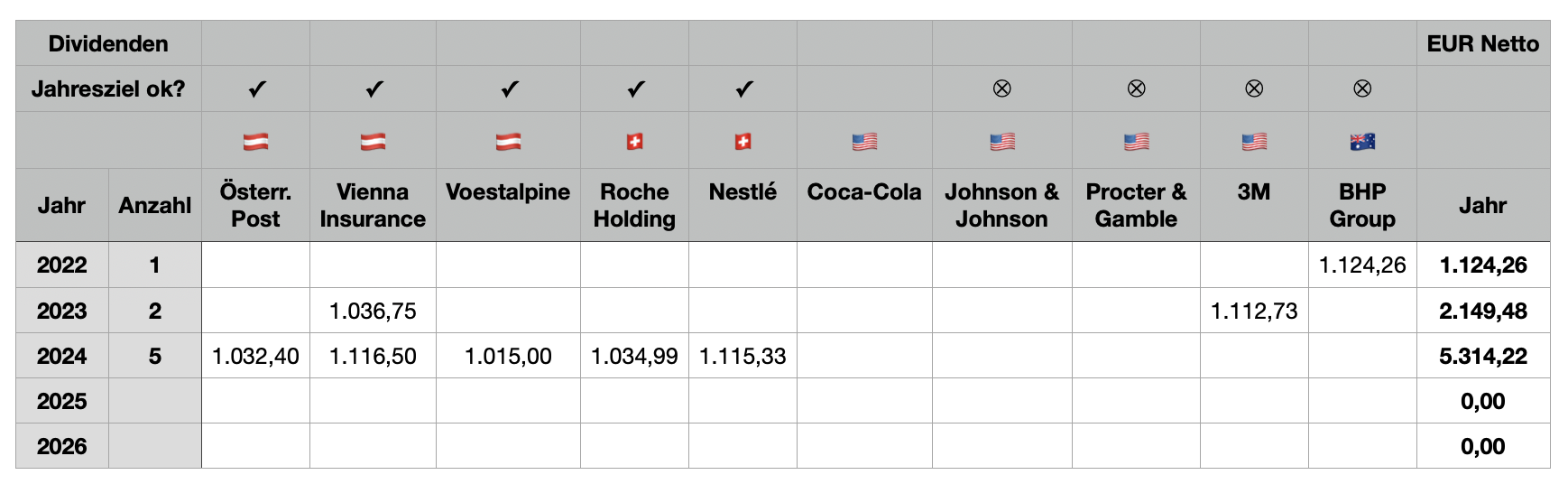Select the 1.124,26 BHP Group dividend cell

1362,265
